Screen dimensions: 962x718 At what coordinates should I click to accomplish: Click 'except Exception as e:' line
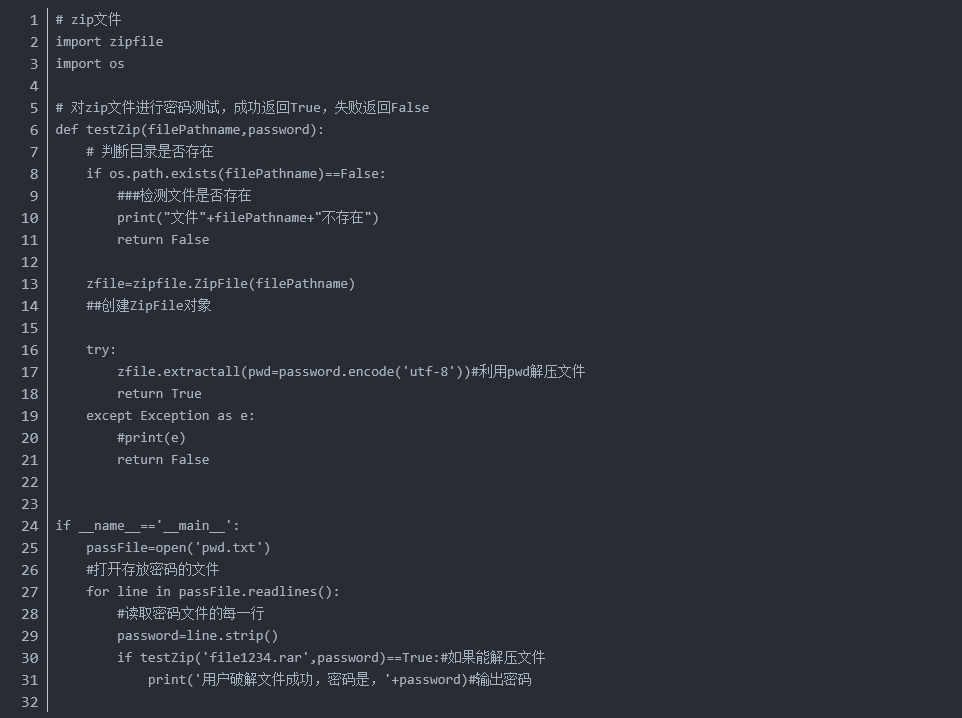(170, 416)
